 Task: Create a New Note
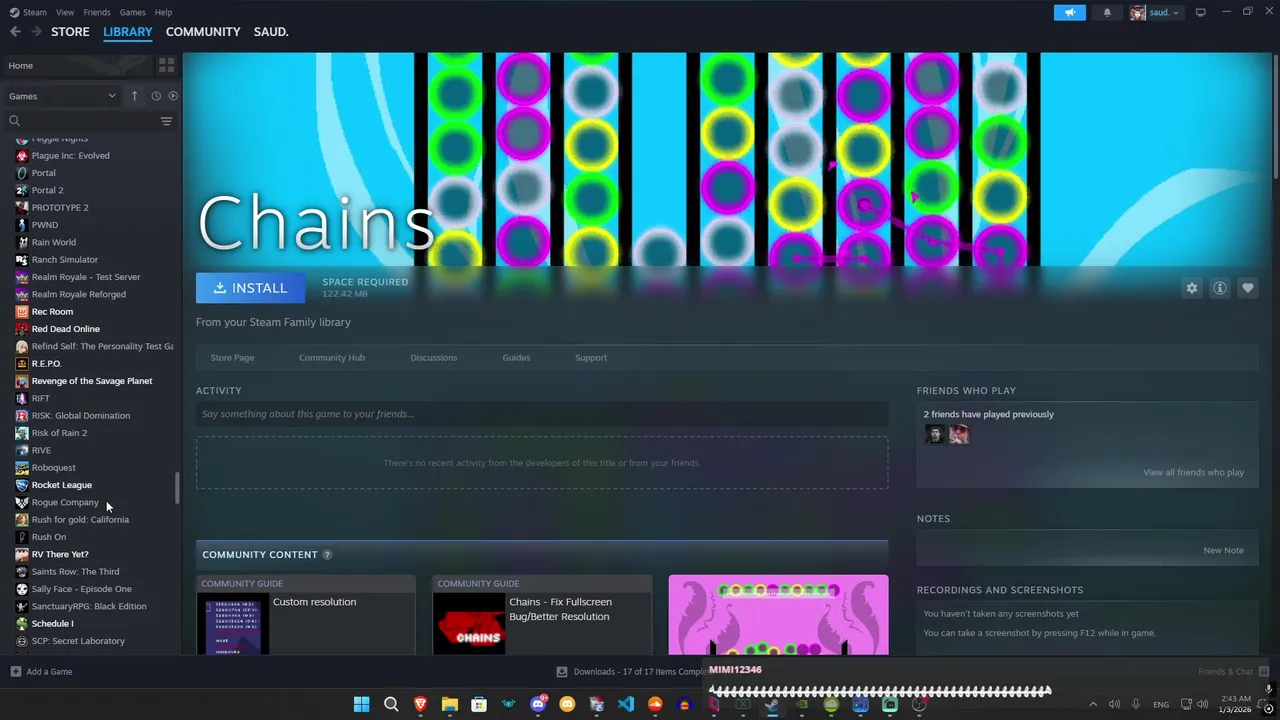tap(1223, 551)
